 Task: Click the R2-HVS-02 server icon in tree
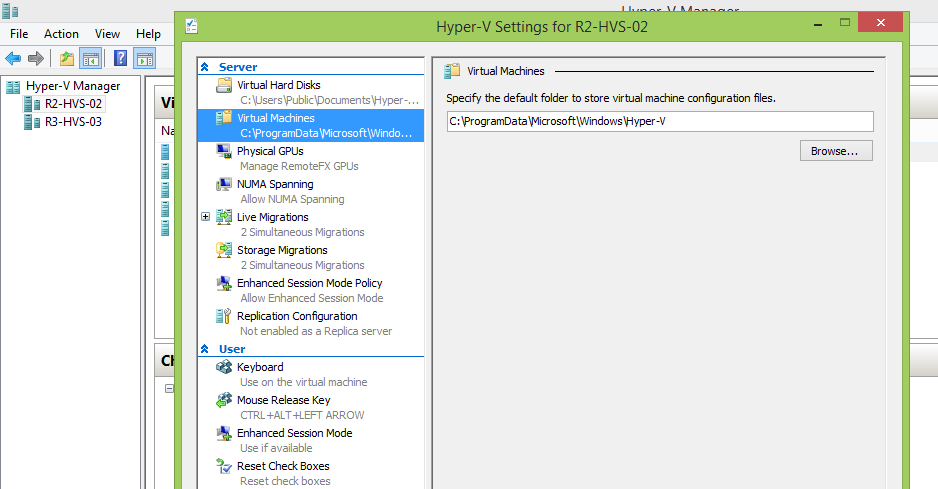(32, 104)
